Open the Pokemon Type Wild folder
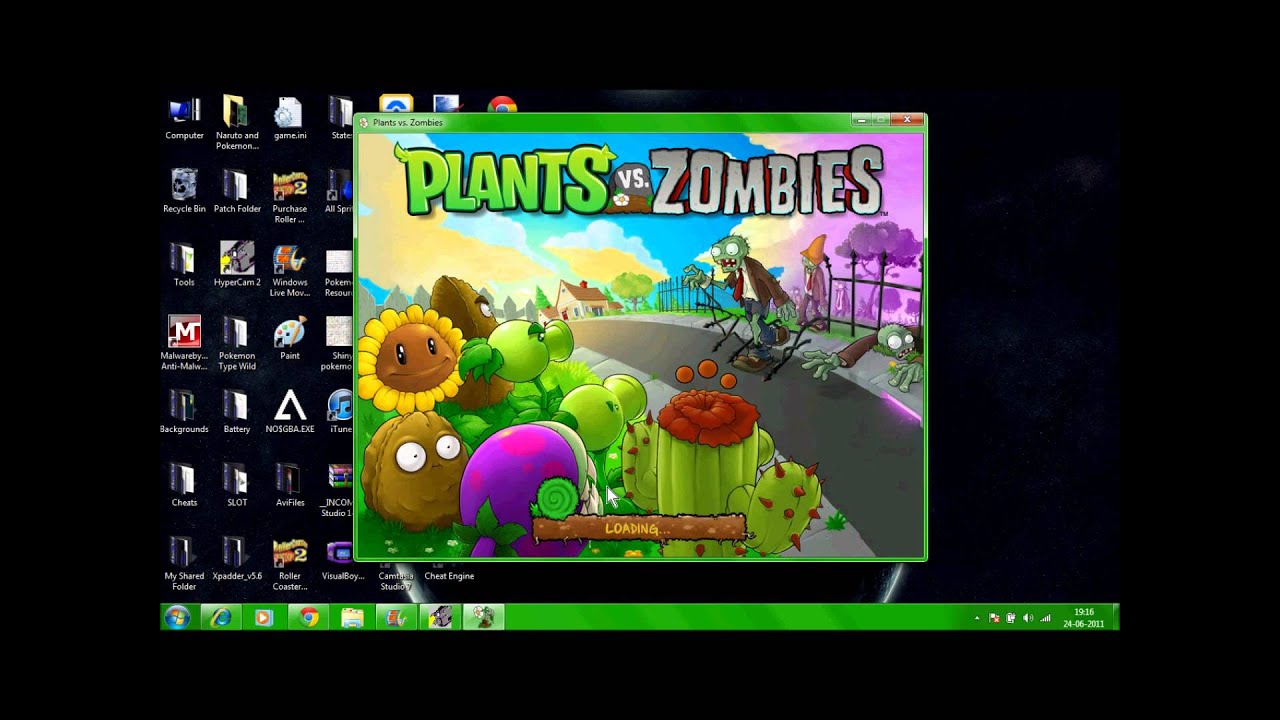 237,343
